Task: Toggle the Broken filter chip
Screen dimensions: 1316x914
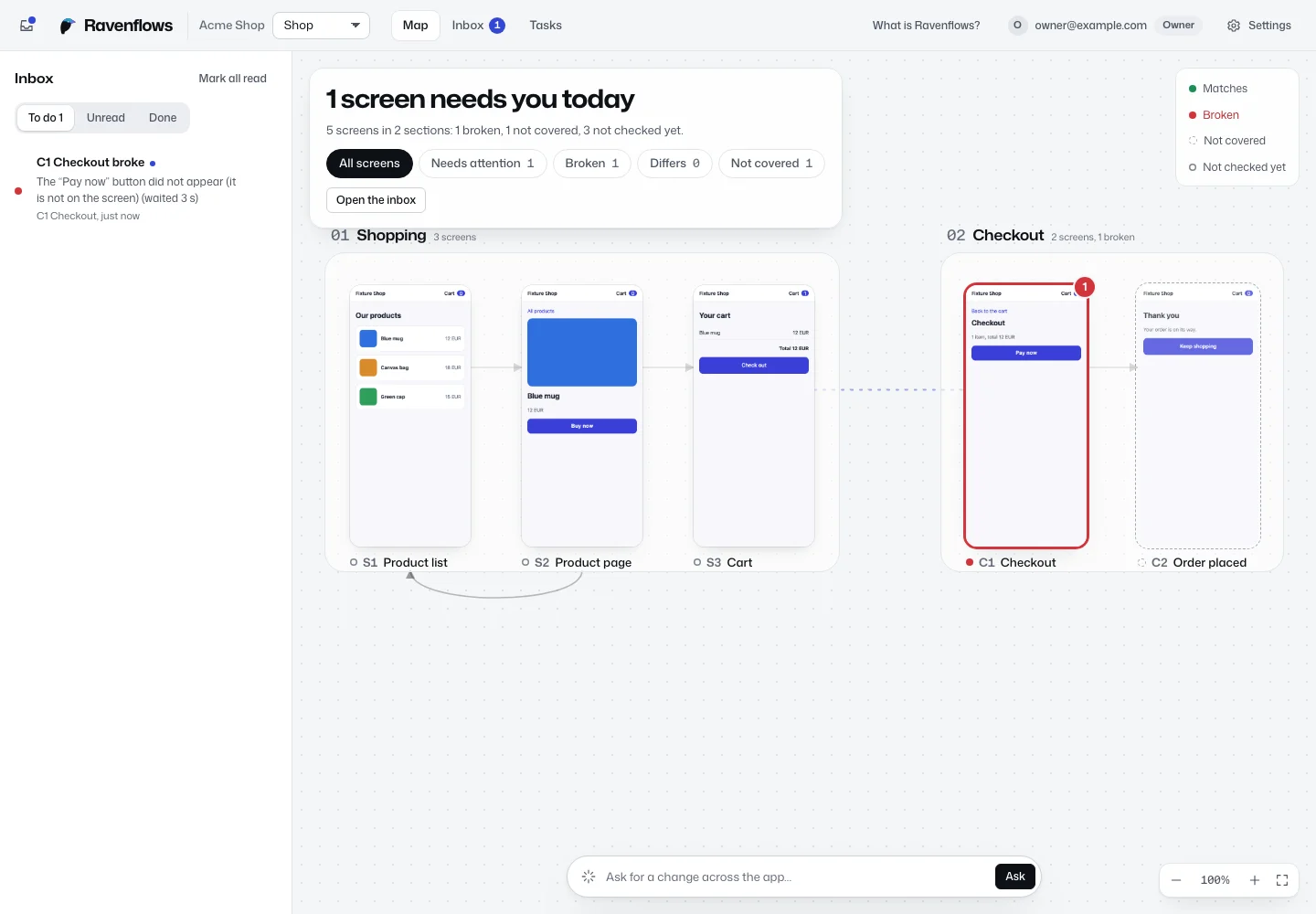Action: pos(592,164)
